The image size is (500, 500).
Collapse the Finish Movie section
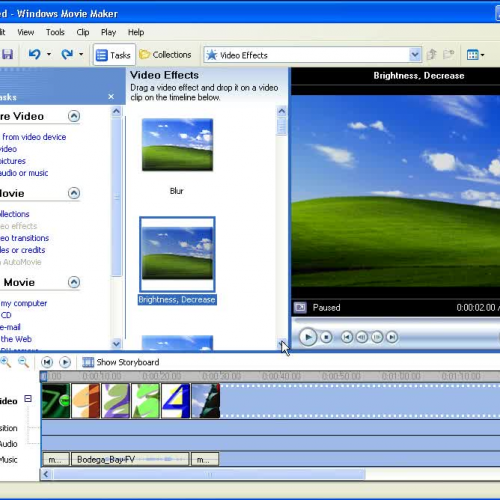point(74,282)
